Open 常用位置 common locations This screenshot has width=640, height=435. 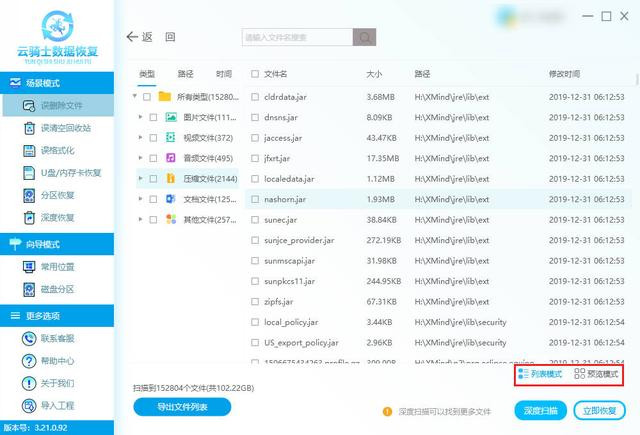click(x=49, y=267)
